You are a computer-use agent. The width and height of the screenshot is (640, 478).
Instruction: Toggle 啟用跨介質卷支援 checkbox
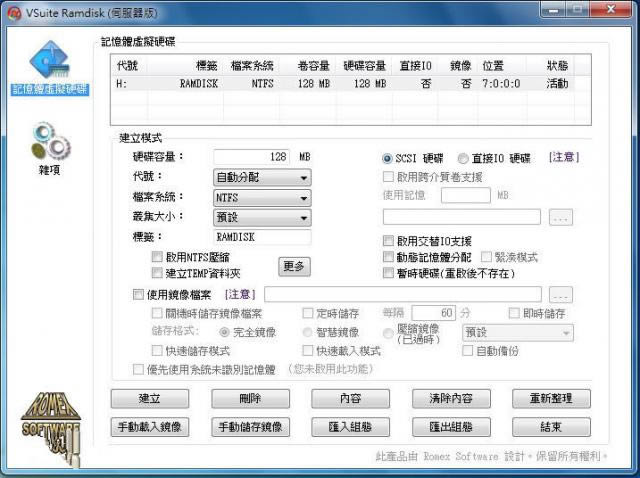coord(388,177)
